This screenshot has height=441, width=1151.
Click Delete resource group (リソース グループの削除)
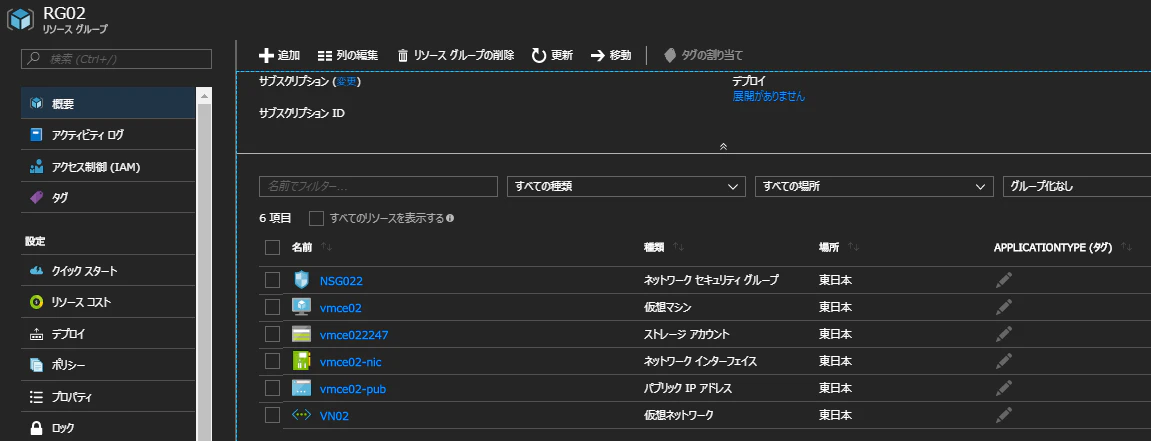tap(456, 55)
